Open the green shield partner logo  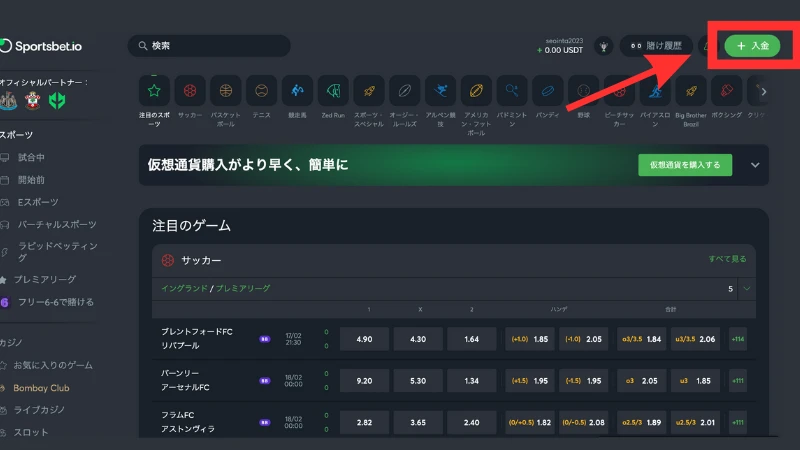click(57, 101)
